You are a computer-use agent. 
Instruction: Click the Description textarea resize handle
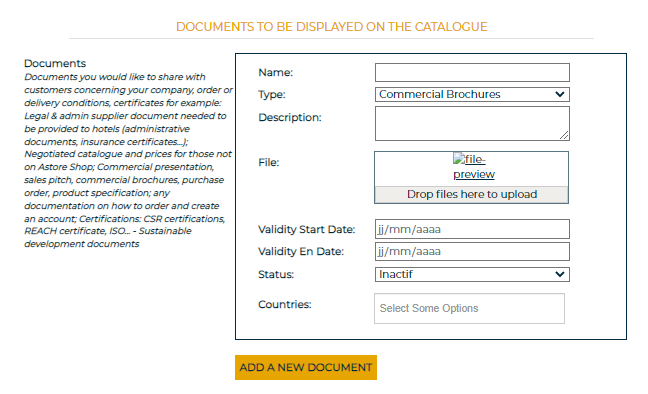click(564, 135)
